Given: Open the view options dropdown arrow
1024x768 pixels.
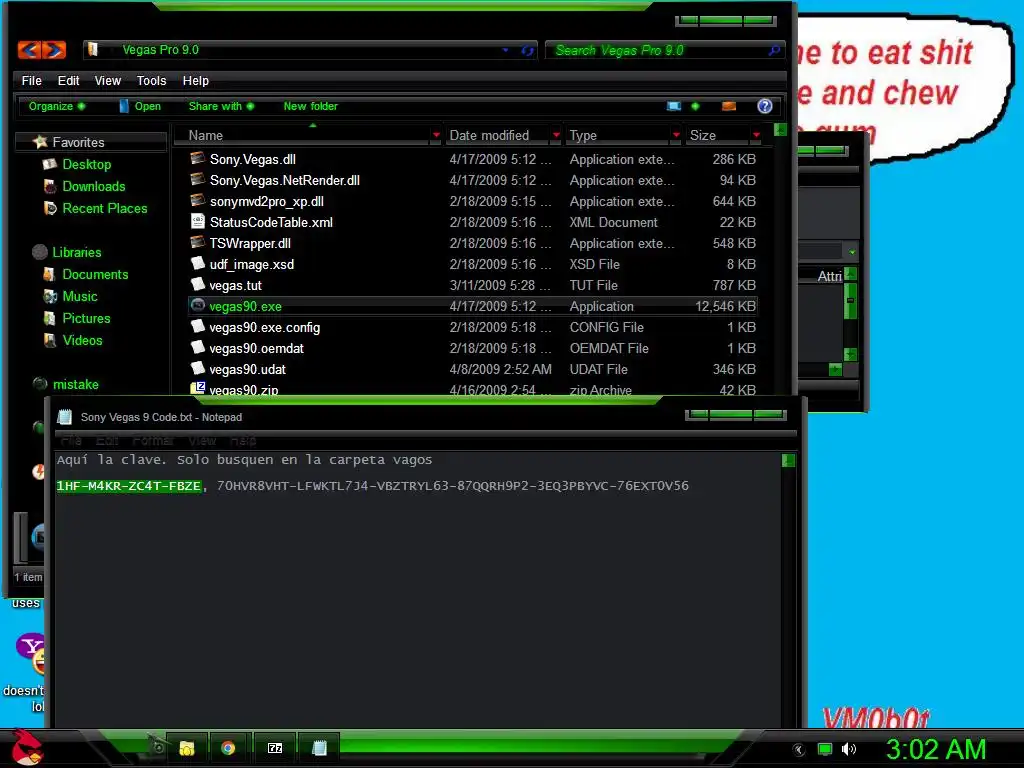Looking at the screenshot, I should tap(695, 106).
